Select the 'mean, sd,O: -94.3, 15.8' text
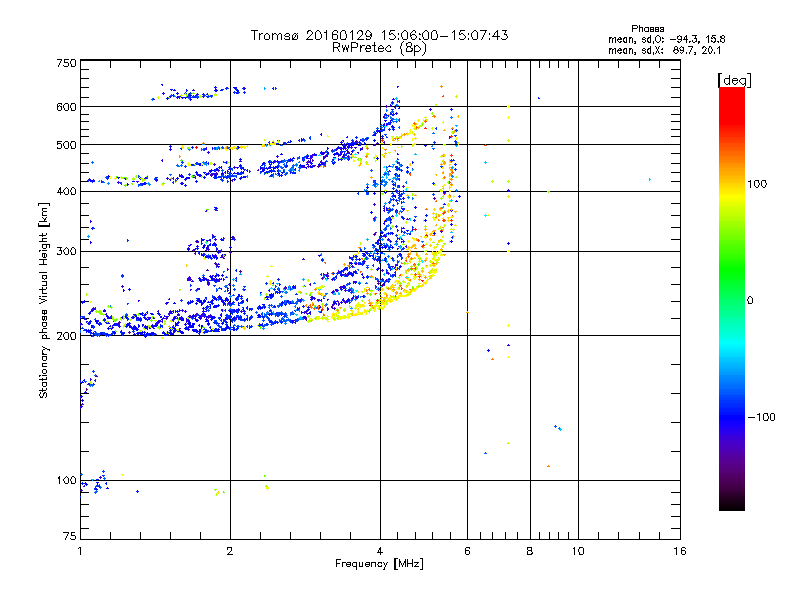 666,39
